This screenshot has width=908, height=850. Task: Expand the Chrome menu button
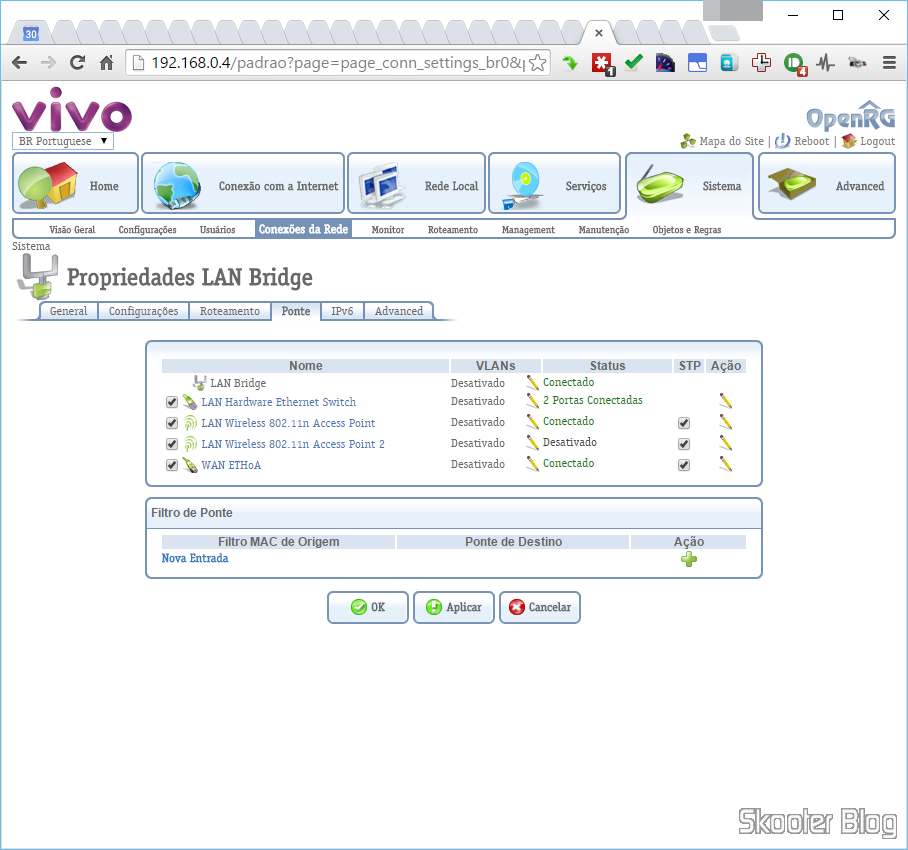click(x=889, y=62)
